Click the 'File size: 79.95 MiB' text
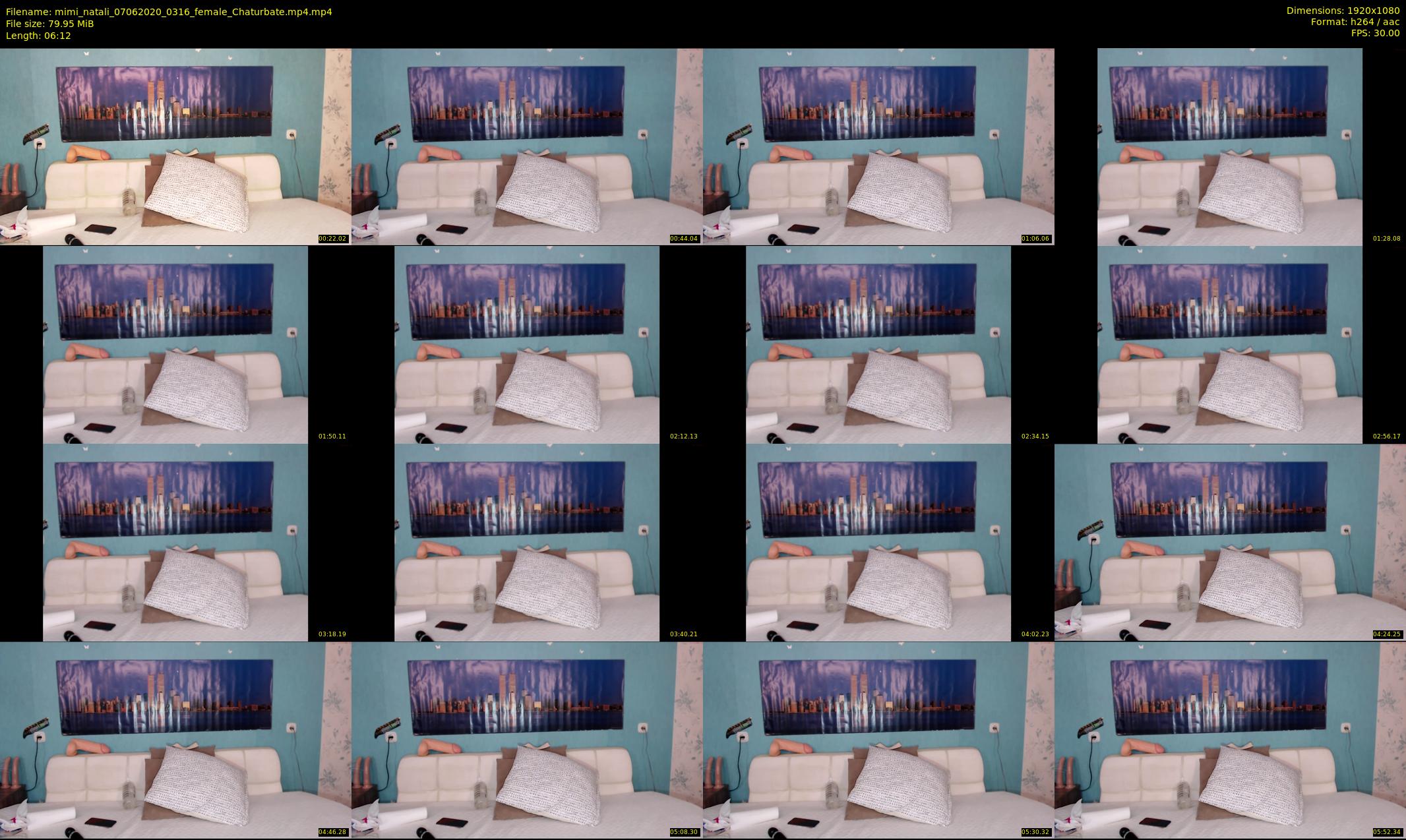This screenshot has height=840, width=1406. pyautogui.click(x=50, y=24)
